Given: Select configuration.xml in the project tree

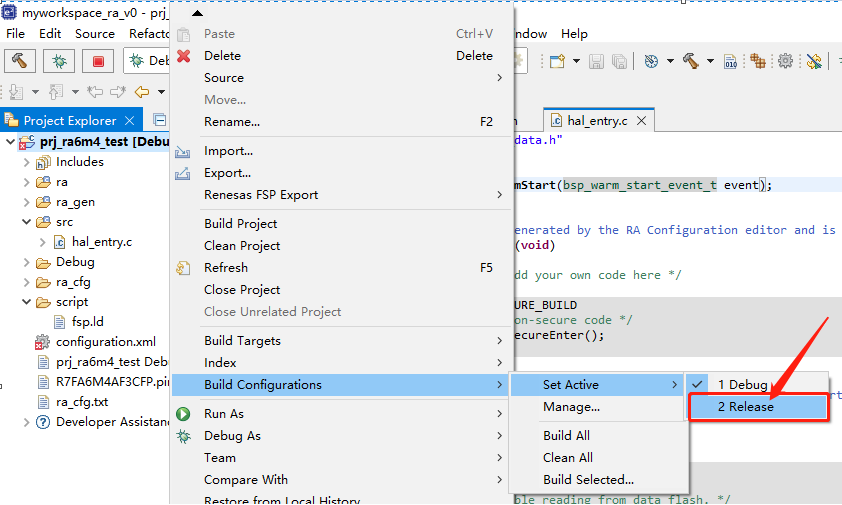Looking at the screenshot, I should pyautogui.click(x=105, y=342).
